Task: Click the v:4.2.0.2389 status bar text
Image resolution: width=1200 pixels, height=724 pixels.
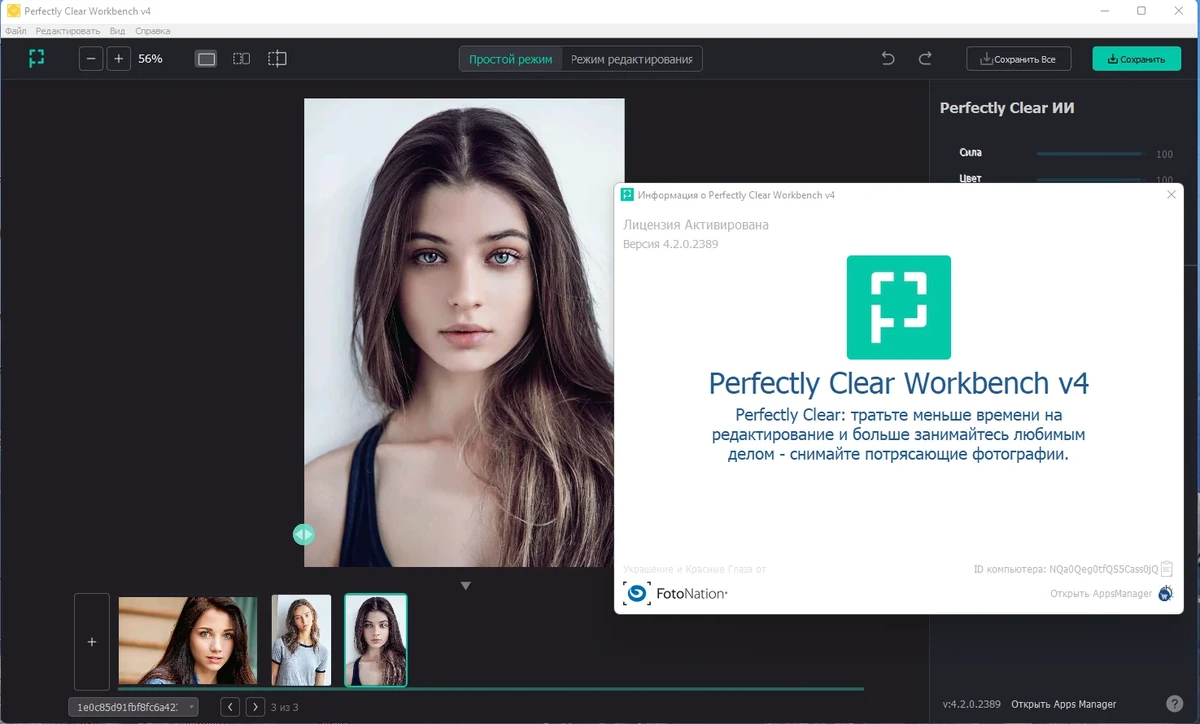Action: (973, 704)
